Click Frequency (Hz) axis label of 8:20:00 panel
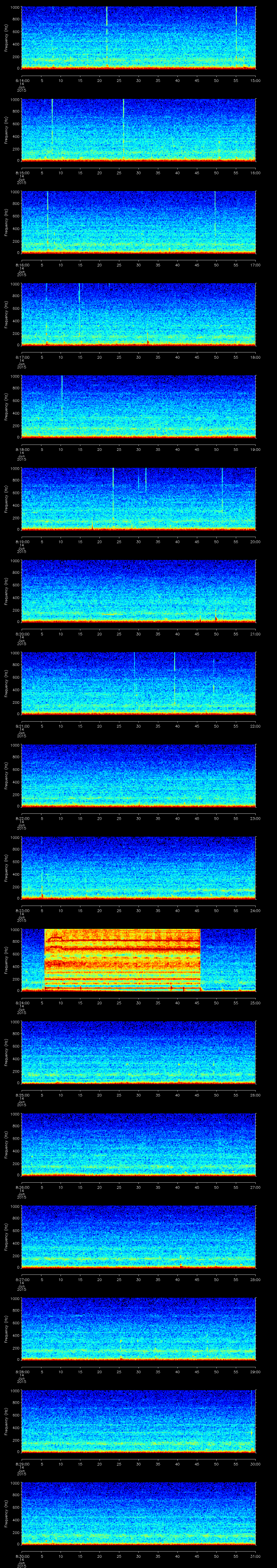The width and height of the screenshot is (277, 1568). (x=6, y=591)
